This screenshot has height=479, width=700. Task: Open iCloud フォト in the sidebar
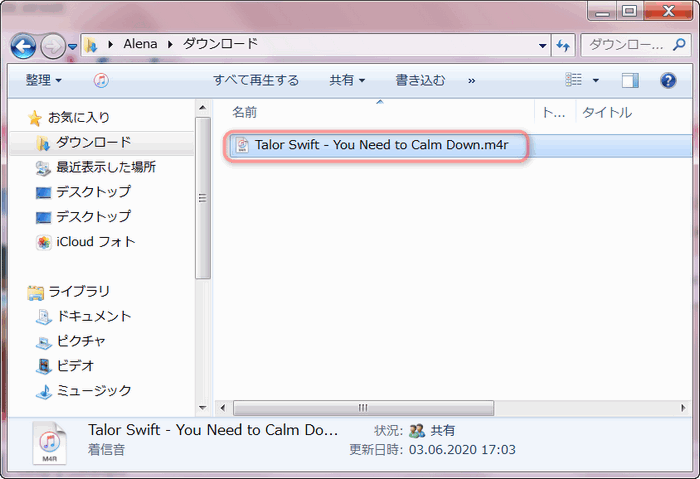[x=96, y=242]
